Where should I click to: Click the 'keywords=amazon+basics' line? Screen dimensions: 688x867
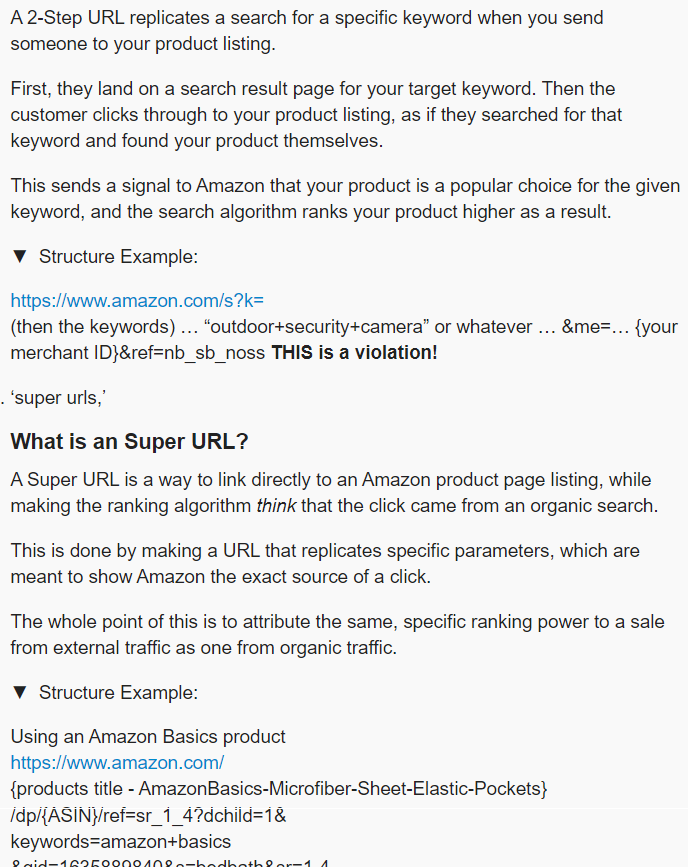pyautogui.click(x=121, y=842)
